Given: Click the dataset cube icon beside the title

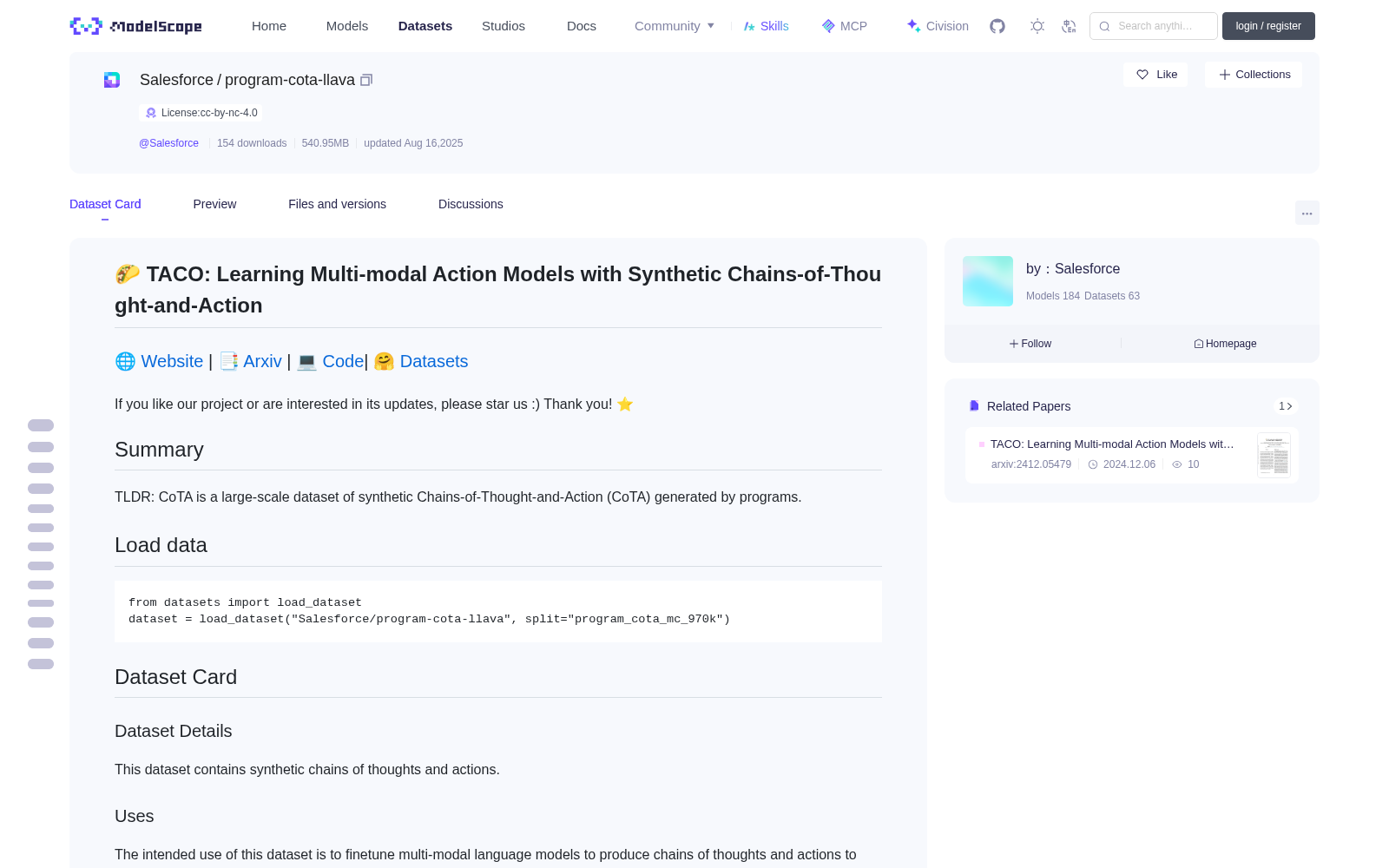Looking at the screenshot, I should 112,80.
